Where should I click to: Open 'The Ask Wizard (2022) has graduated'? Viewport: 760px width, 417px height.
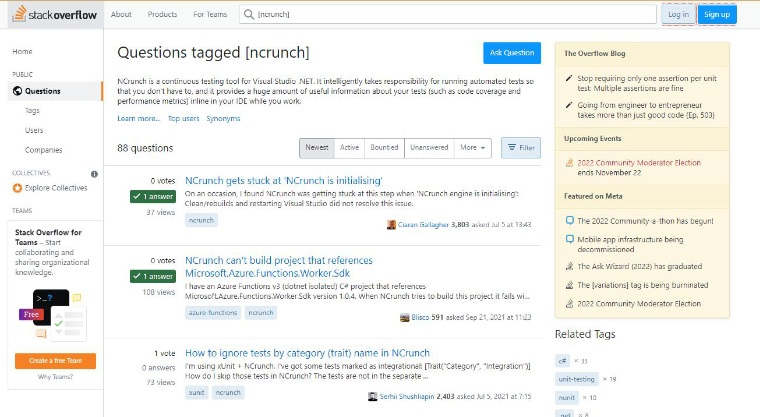(x=639, y=266)
